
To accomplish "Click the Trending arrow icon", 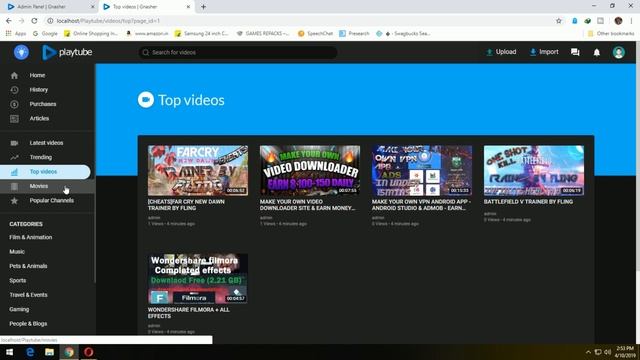I will tap(14, 158).
